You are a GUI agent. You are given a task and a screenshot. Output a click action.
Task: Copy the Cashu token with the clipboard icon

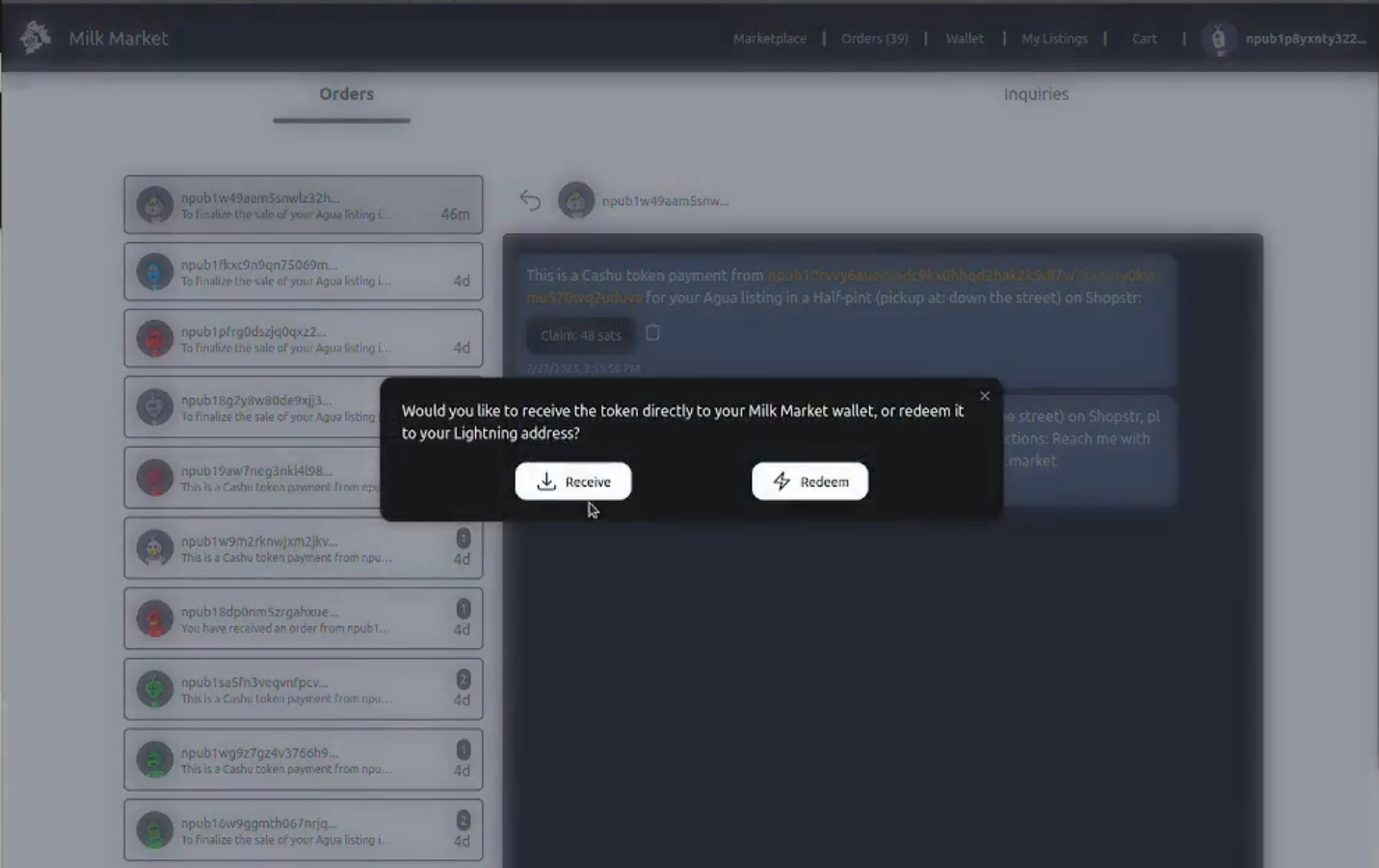[x=652, y=333]
